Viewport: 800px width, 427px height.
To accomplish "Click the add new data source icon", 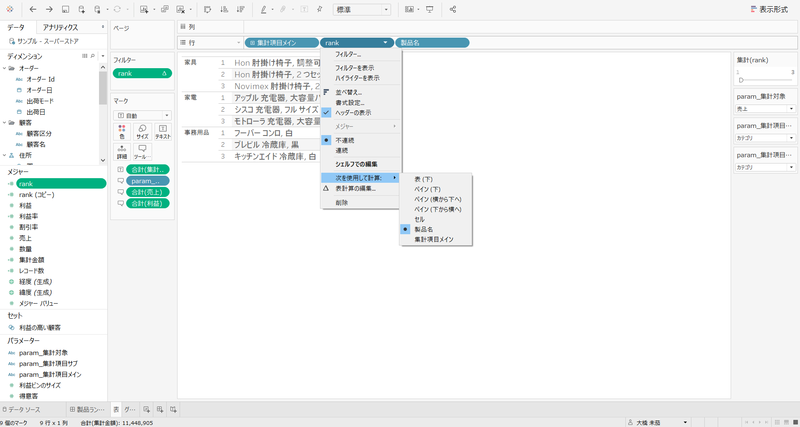I will coord(82,9).
